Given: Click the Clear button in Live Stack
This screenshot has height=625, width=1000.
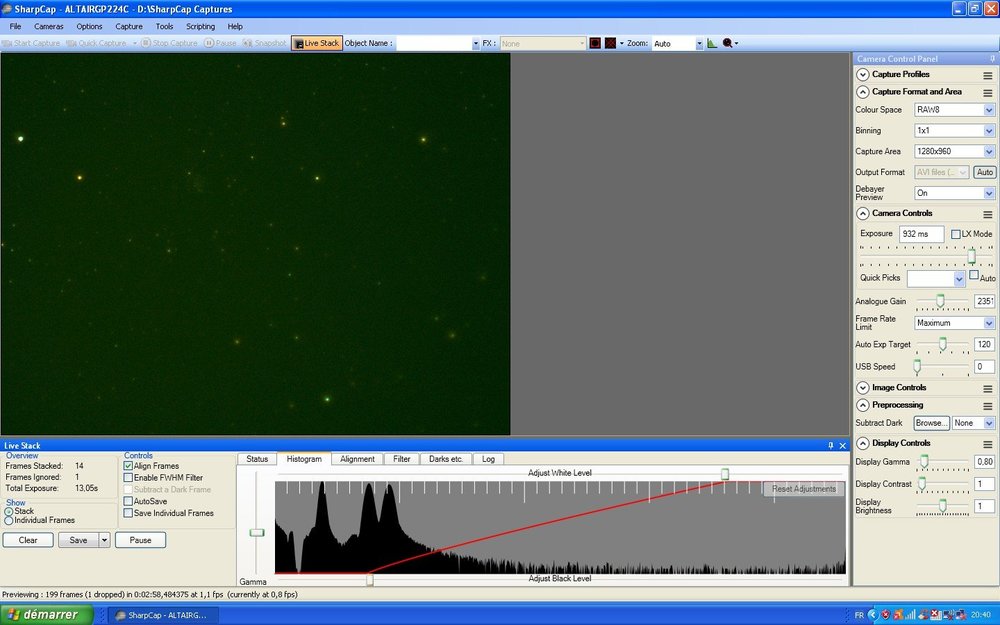Looking at the screenshot, I should pyautogui.click(x=28, y=540).
